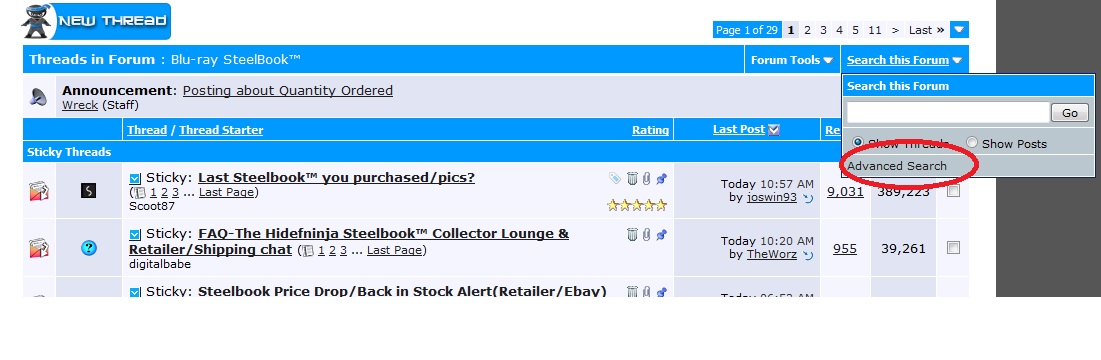The height and width of the screenshot is (360, 1101).
Task: Click the Go search button
Action: coord(1069,112)
